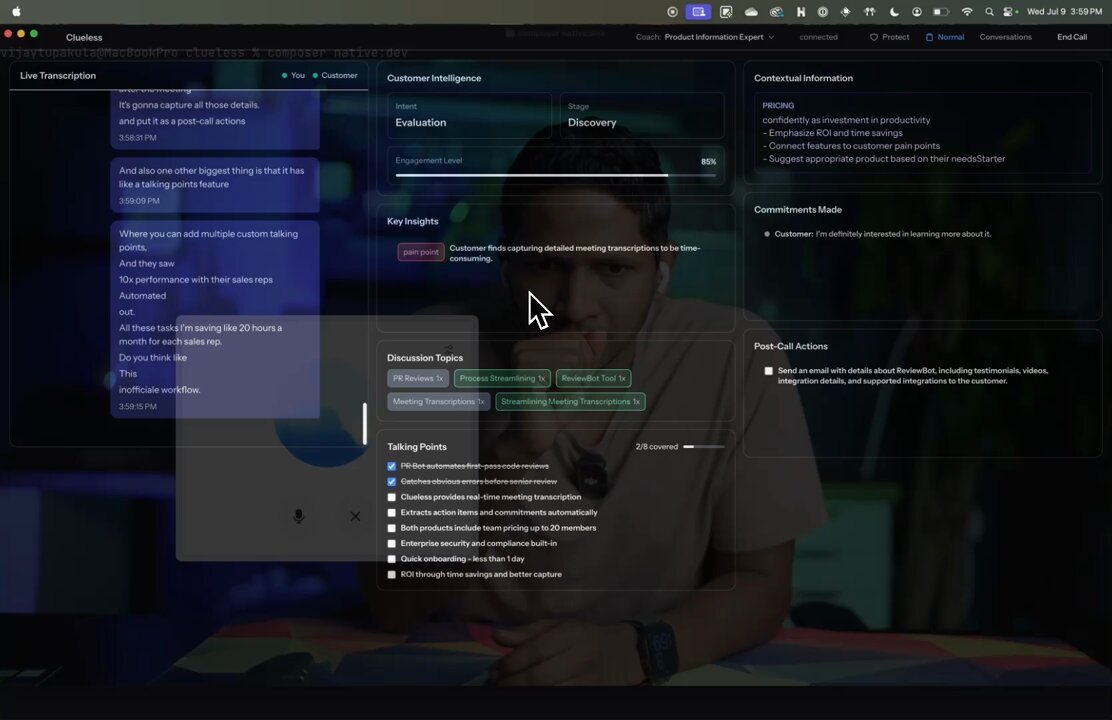Click the highlighted screen sharing menu bar icon
Image resolution: width=1112 pixels, height=720 pixels.
698,11
